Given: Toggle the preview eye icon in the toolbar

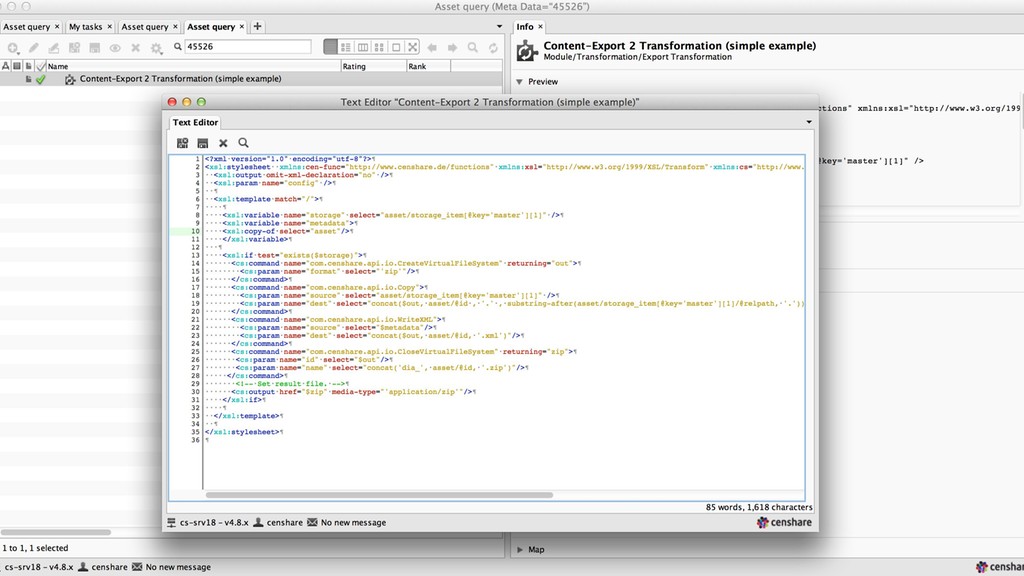Looking at the screenshot, I should pos(116,47).
